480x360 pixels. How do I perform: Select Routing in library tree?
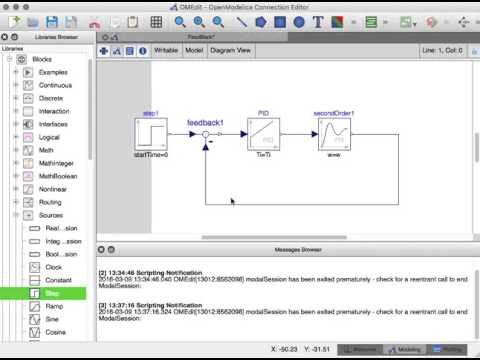(x=50, y=202)
